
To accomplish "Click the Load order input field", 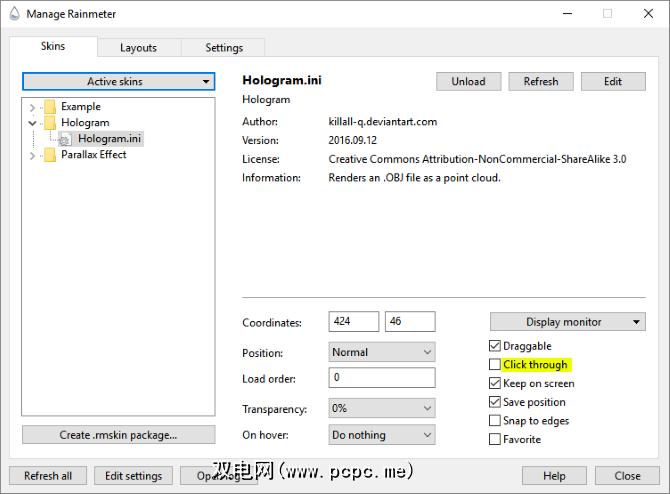I will coord(382,378).
